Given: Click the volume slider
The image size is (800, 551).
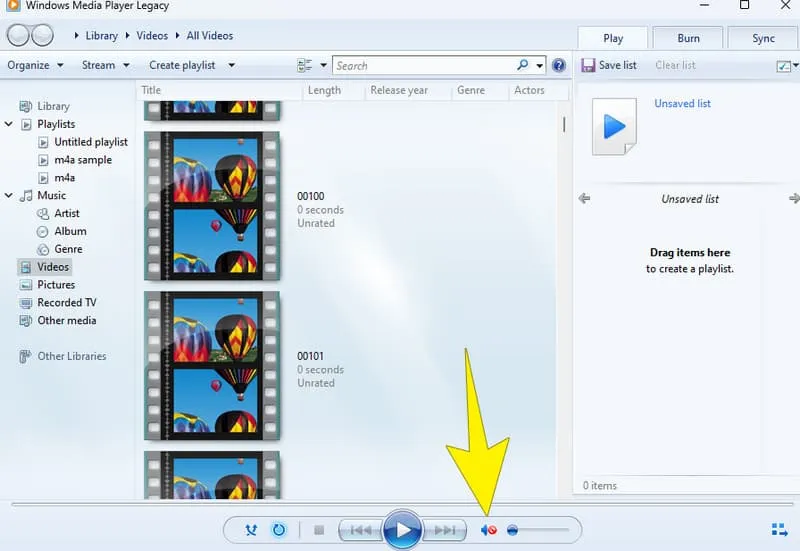Looking at the screenshot, I should (x=538, y=530).
